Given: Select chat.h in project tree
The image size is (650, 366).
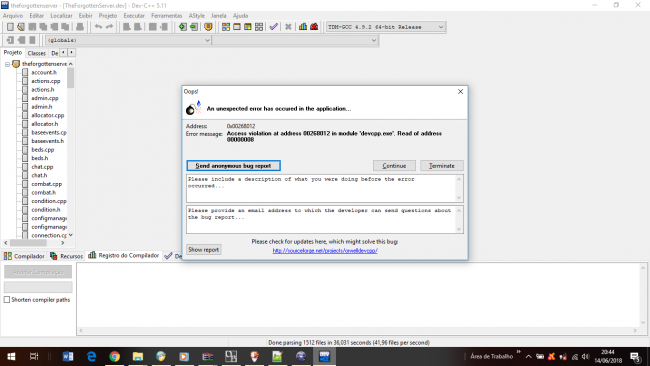Looking at the screenshot, I should (39, 175).
